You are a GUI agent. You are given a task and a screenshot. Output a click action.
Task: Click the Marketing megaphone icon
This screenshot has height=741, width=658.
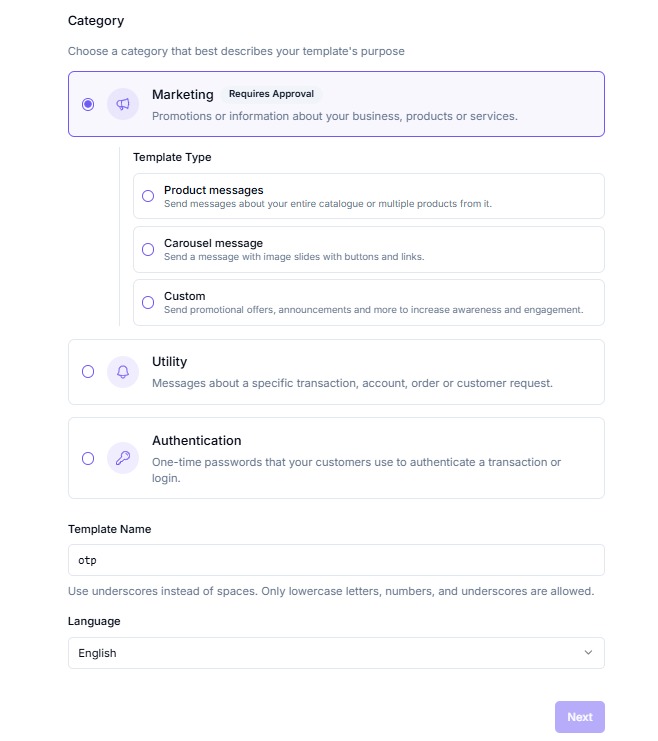point(123,104)
